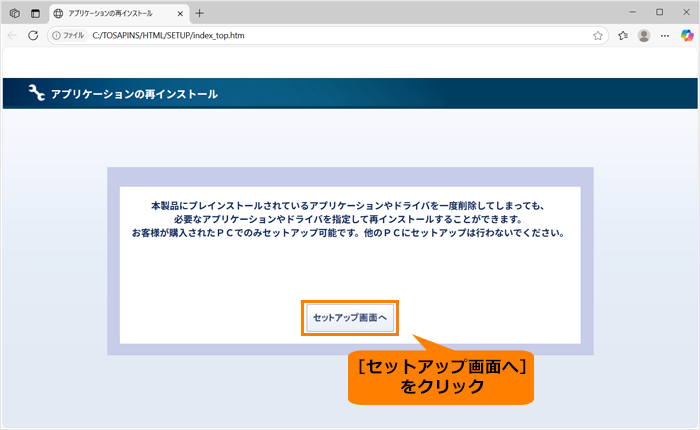Click the line 必要なアプリケーションやドライバを指定して
Viewport: 700px width, 430px height.
[348, 219]
